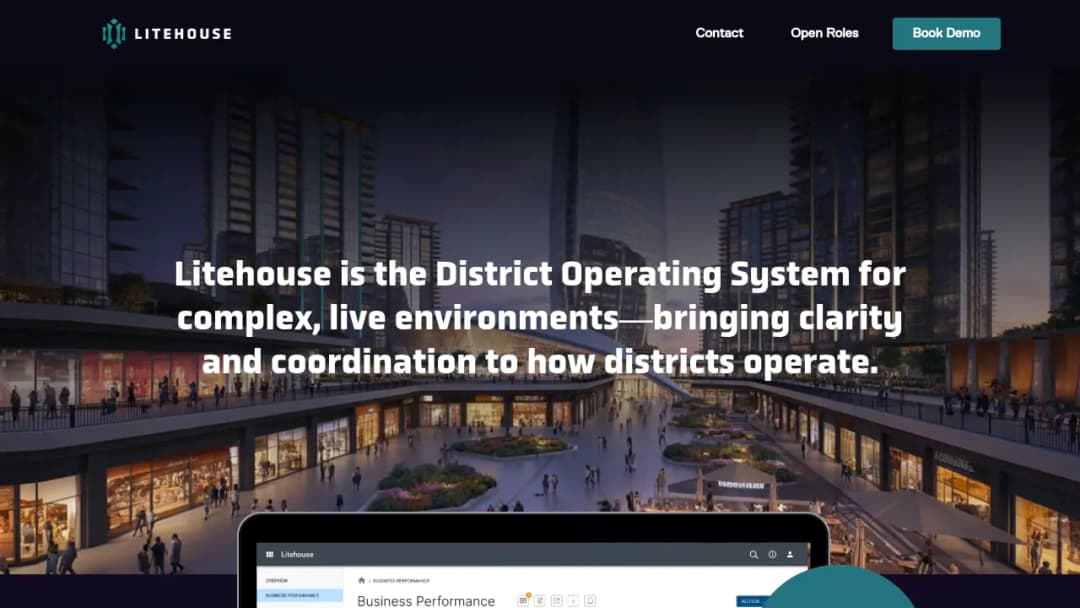The height and width of the screenshot is (608, 1080).
Task: Open the user profile icon in dashboard bar
Action: pyautogui.click(x=790, y=554)
